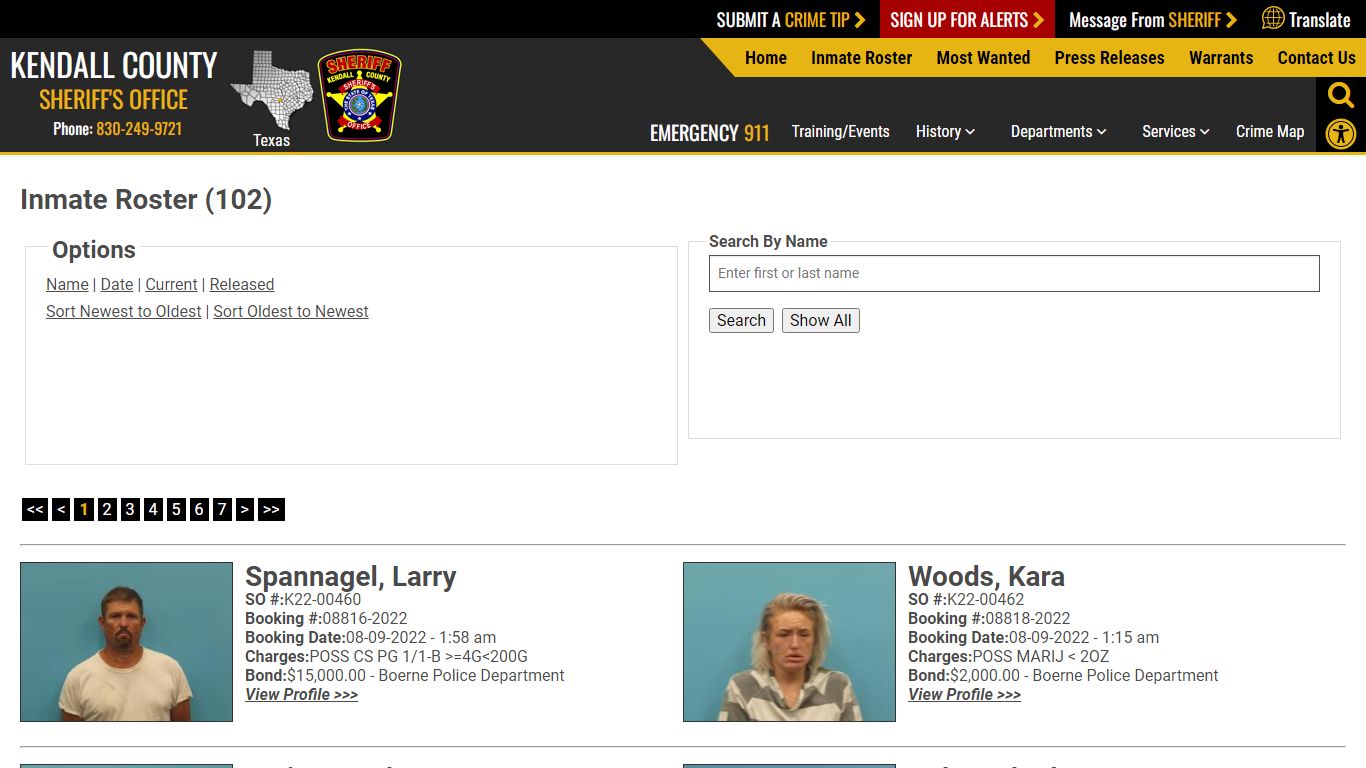Click Kendall County Sheriff's Office title
The width and height of the screenshot is (1366, 768).
(x=114, y=81)
